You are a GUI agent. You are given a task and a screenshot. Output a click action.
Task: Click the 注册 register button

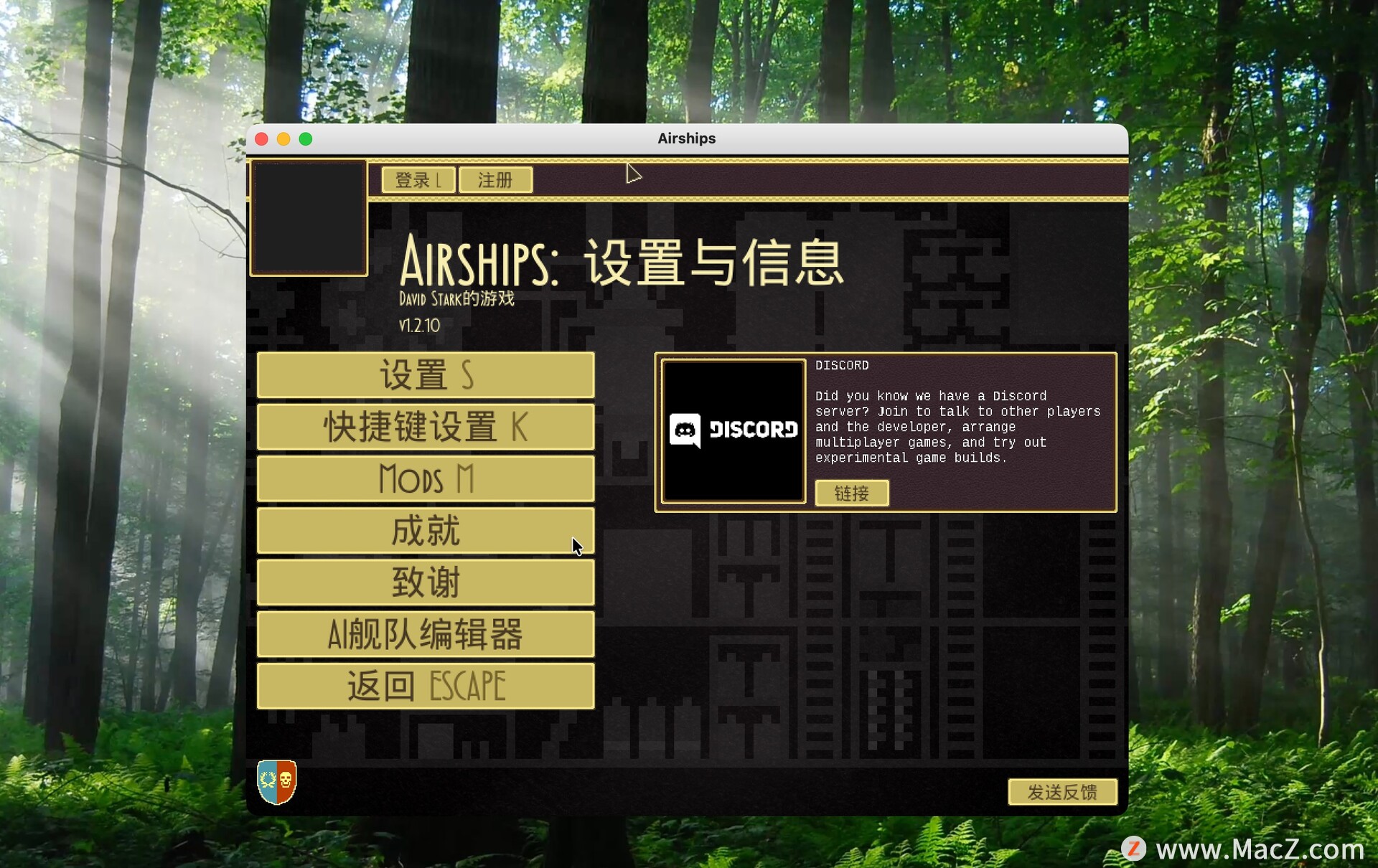click(495, 180)
